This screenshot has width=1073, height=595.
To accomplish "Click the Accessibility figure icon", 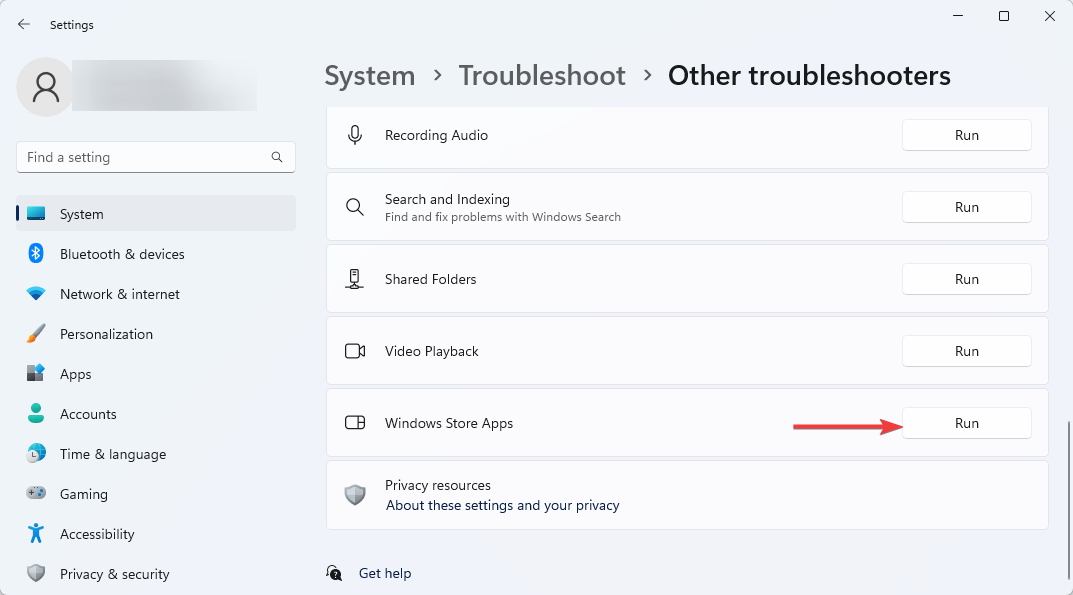I will [36, 533].
